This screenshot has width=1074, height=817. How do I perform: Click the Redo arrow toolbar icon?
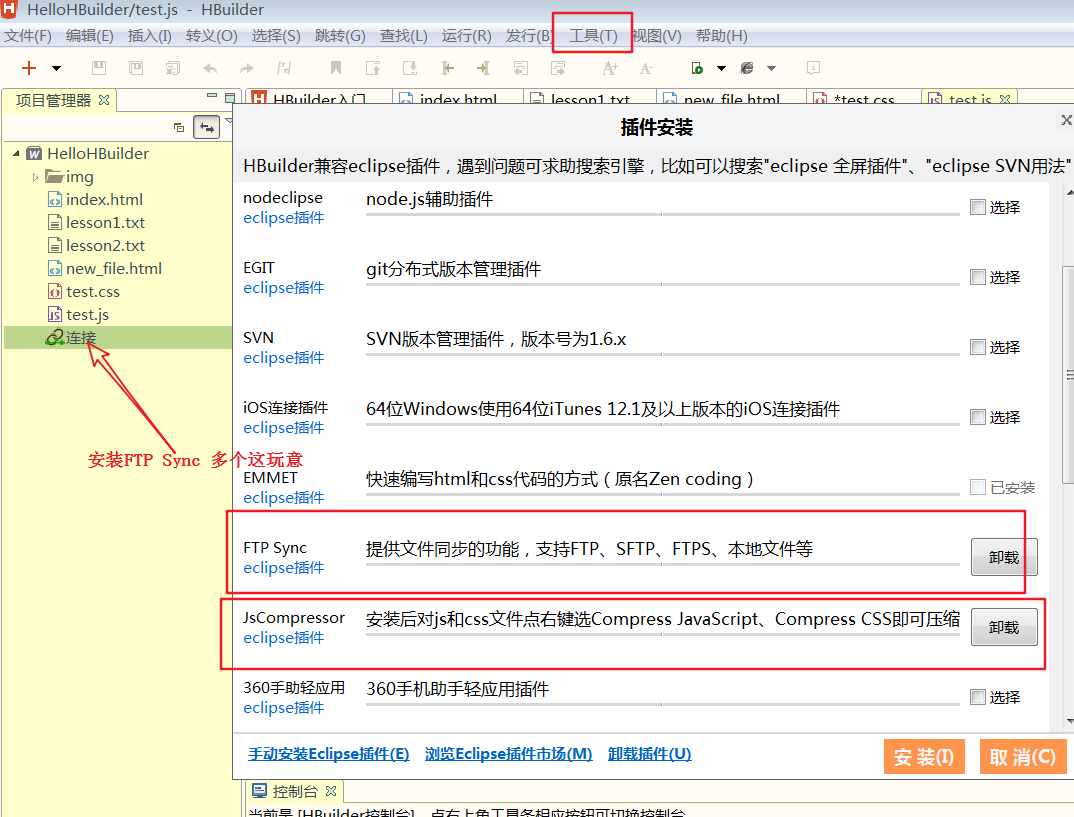click(x=247, y=68)
